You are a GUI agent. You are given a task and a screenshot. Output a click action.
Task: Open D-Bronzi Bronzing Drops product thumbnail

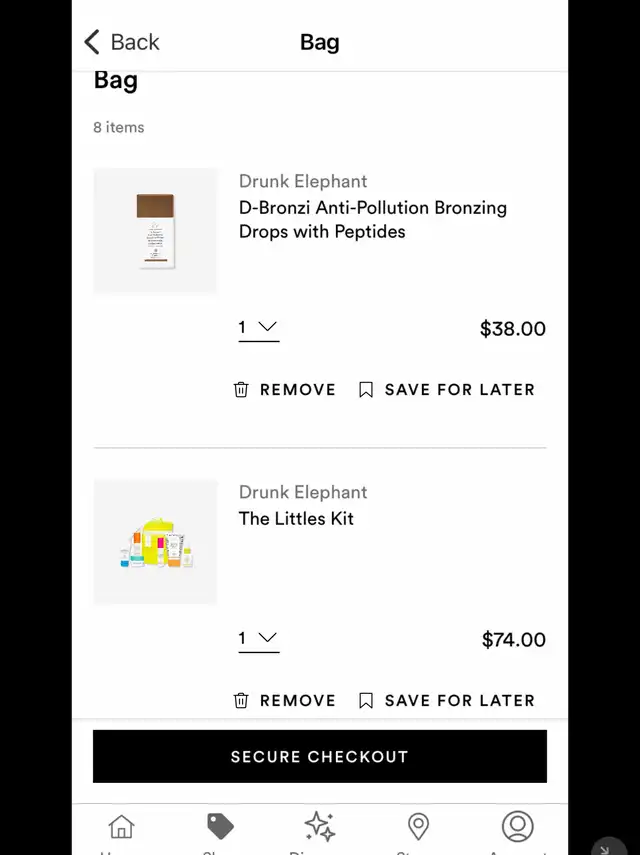click(155, 231)
